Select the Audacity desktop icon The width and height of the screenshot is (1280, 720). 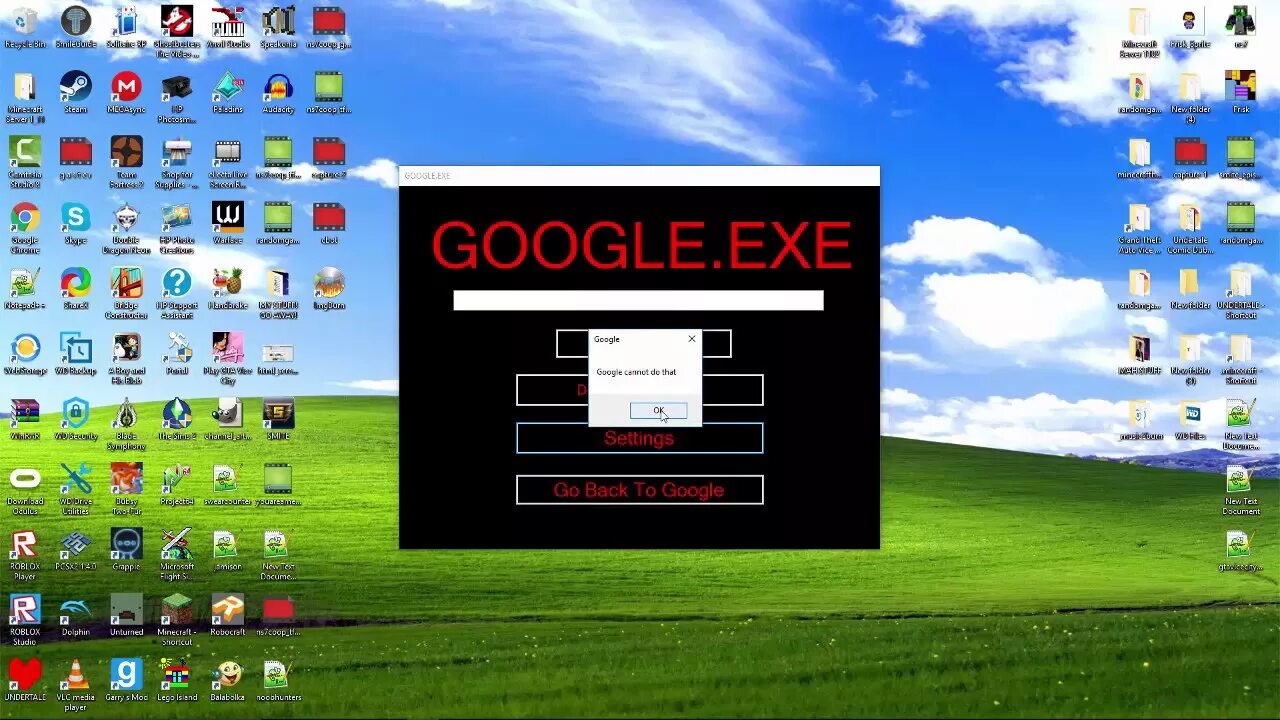pos(278,92)
